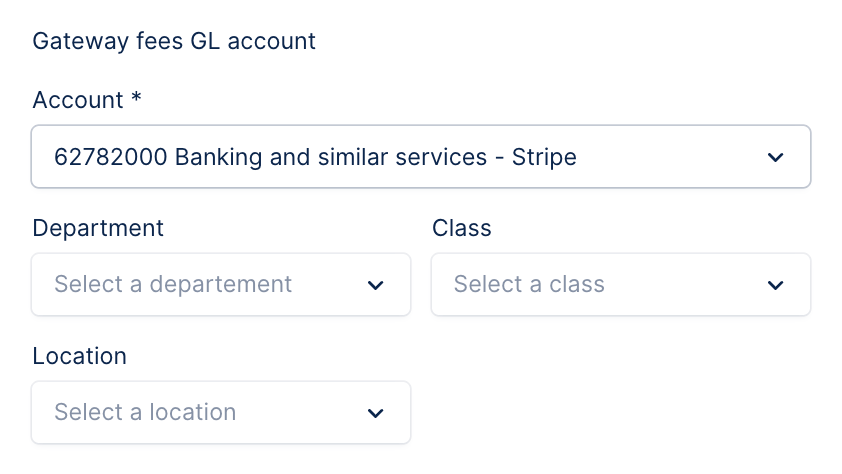Viewport: 842px width, 474px height.
Task: Expand the Location select box
Action: tap(221, 412)
